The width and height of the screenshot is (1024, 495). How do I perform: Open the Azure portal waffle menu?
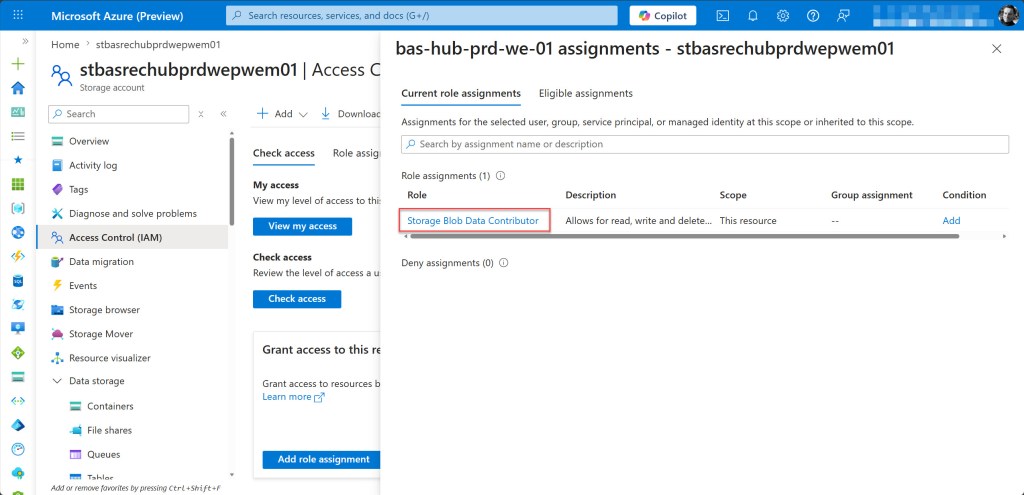tap(17, 16)
